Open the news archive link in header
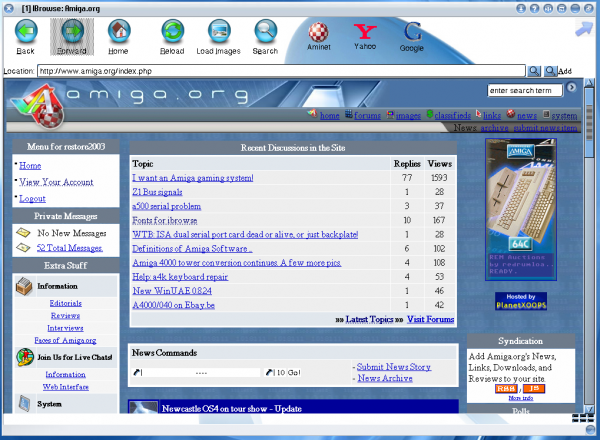The height and width of the screenshot is (440, 600). [x=494, y=128]
